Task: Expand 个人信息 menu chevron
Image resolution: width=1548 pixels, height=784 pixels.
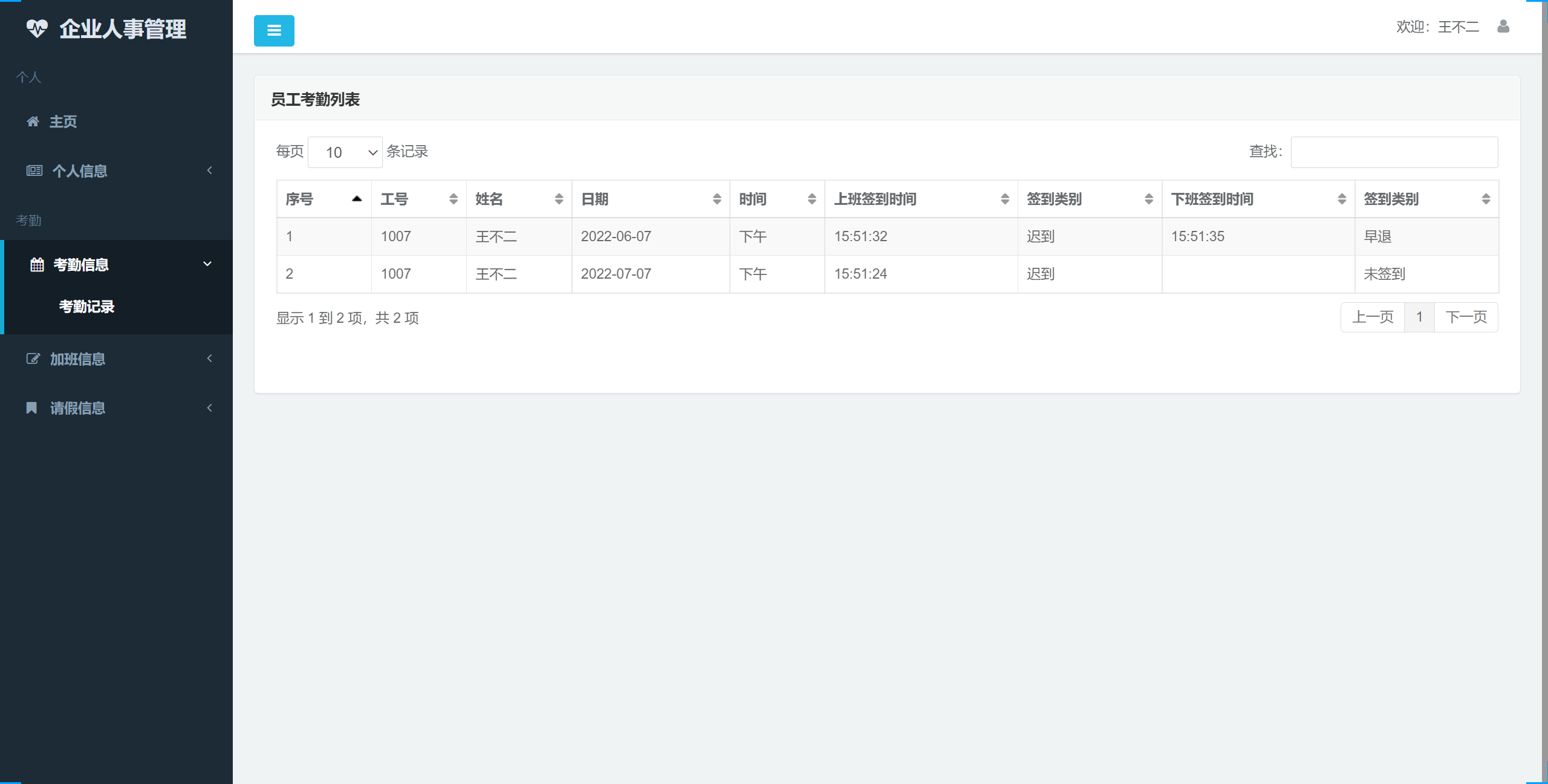Action: pos(210,170)
